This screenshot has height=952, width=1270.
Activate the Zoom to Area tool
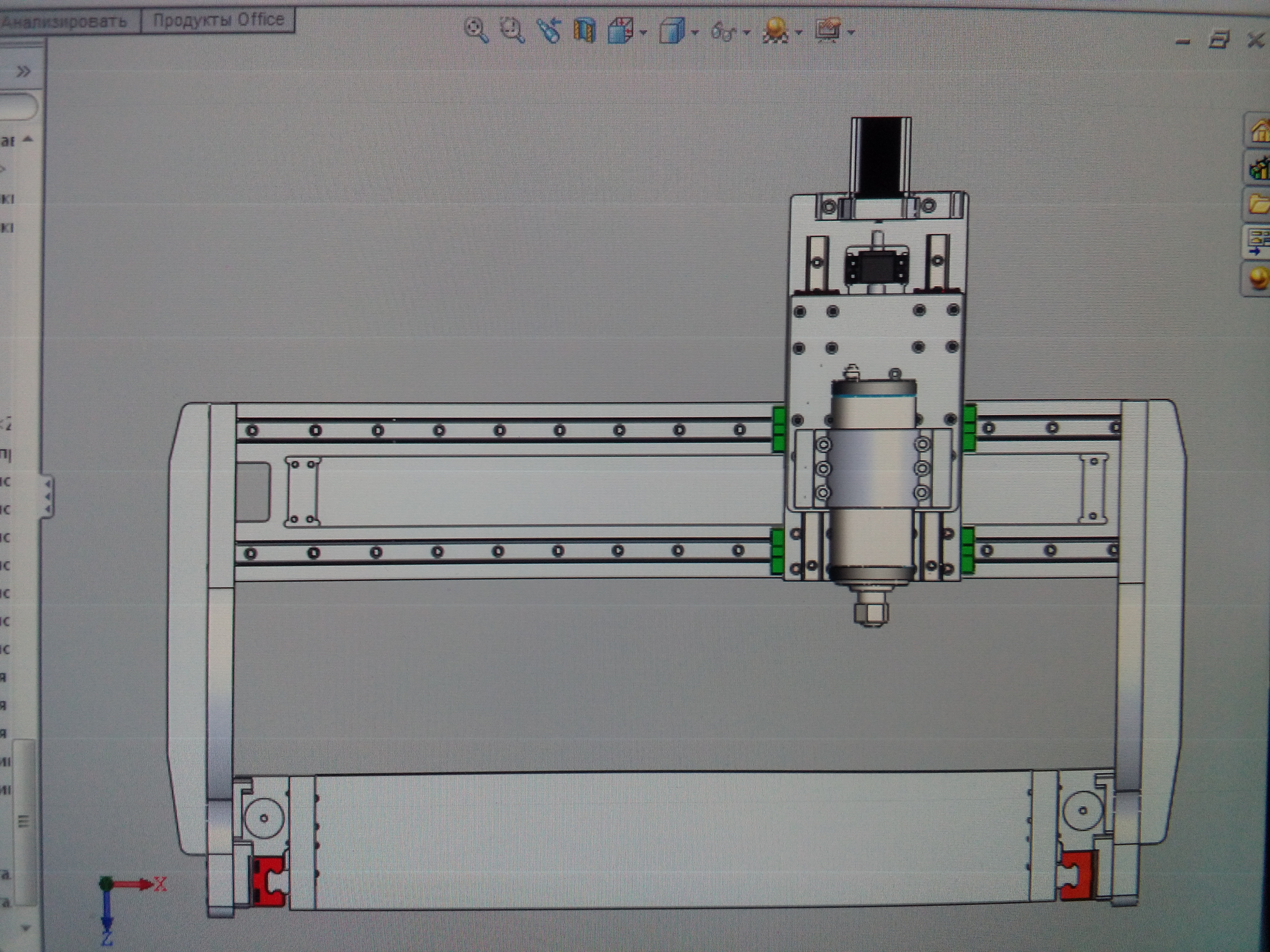[x=512, y=30]
